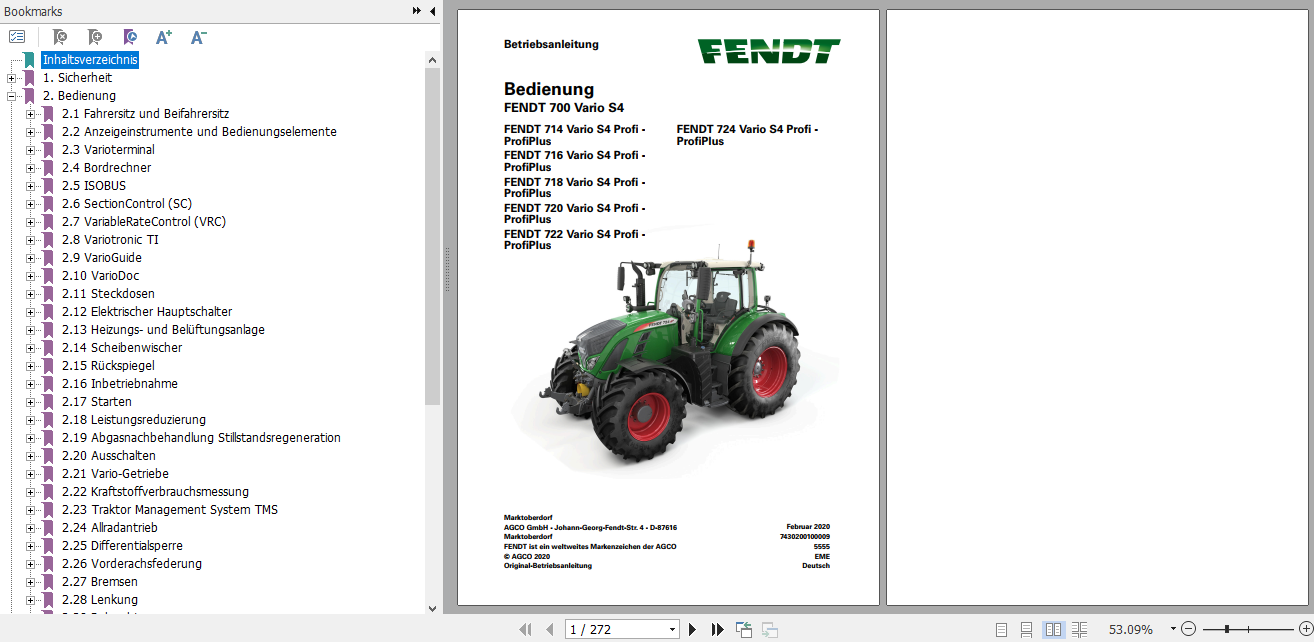Expand the 2.1 Fahrersitz und Beifahrersitz node

(31, 114)
